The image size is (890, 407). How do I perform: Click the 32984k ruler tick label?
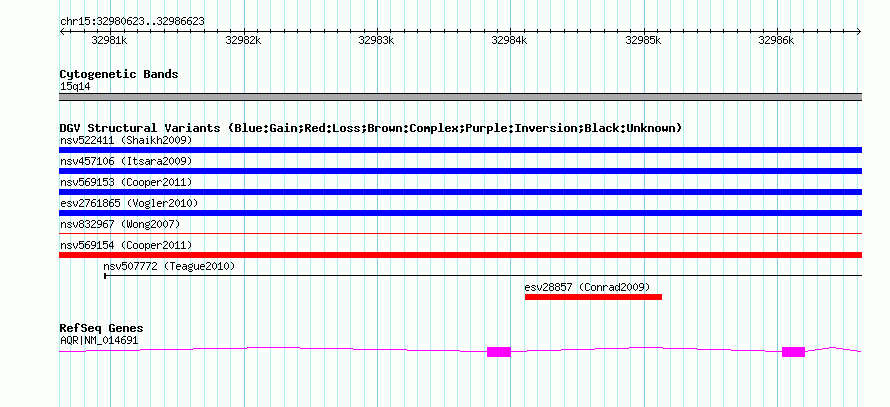point(509,40)
